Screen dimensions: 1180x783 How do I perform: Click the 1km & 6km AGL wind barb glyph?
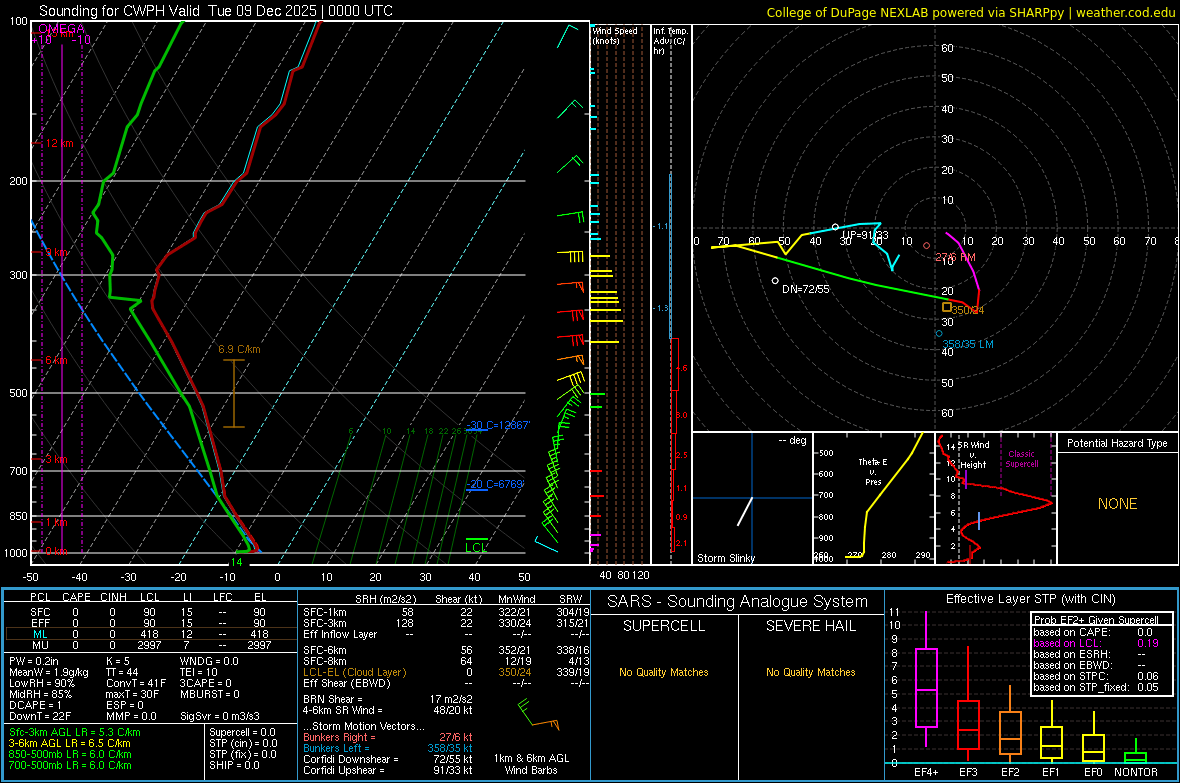tap(537, 715)
